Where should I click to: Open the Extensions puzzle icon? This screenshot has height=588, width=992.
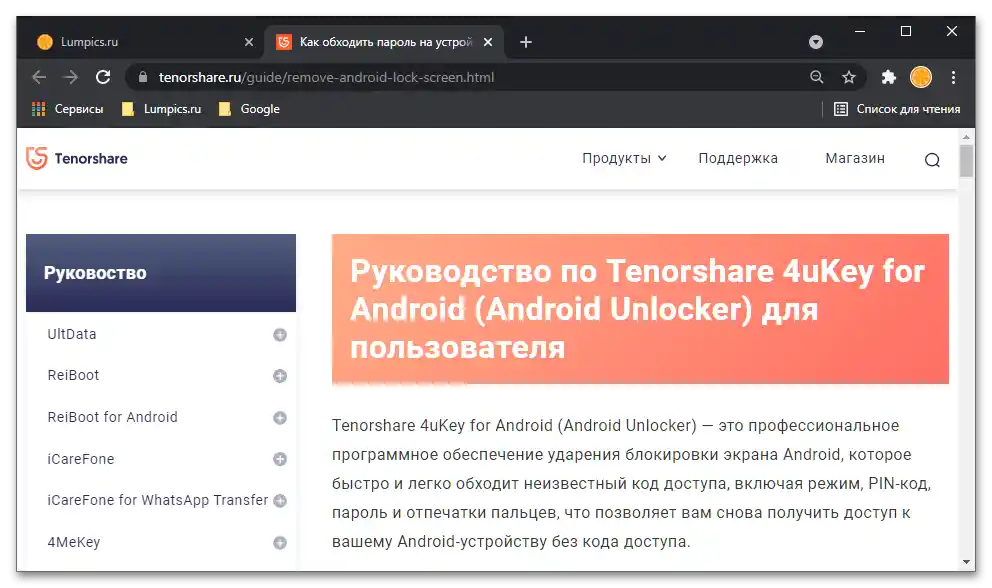pyautogui.click(x=889, y=77)
